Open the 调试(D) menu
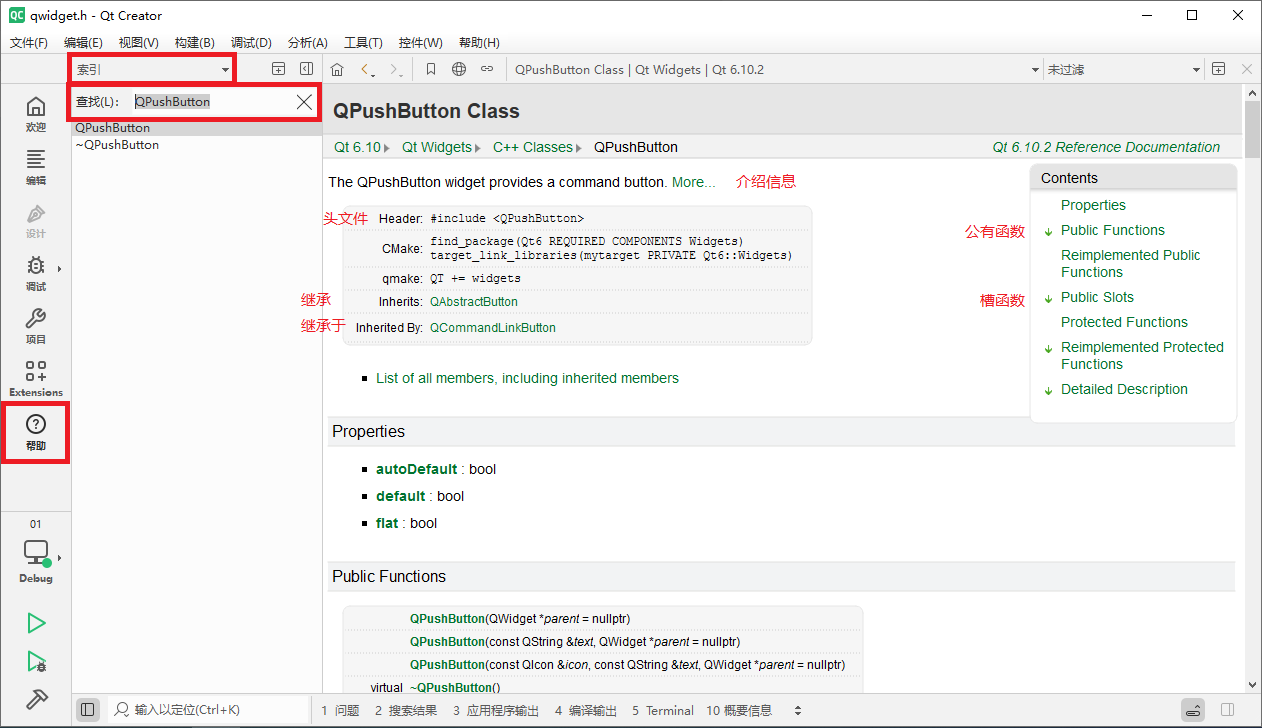 tap(251, 43)
